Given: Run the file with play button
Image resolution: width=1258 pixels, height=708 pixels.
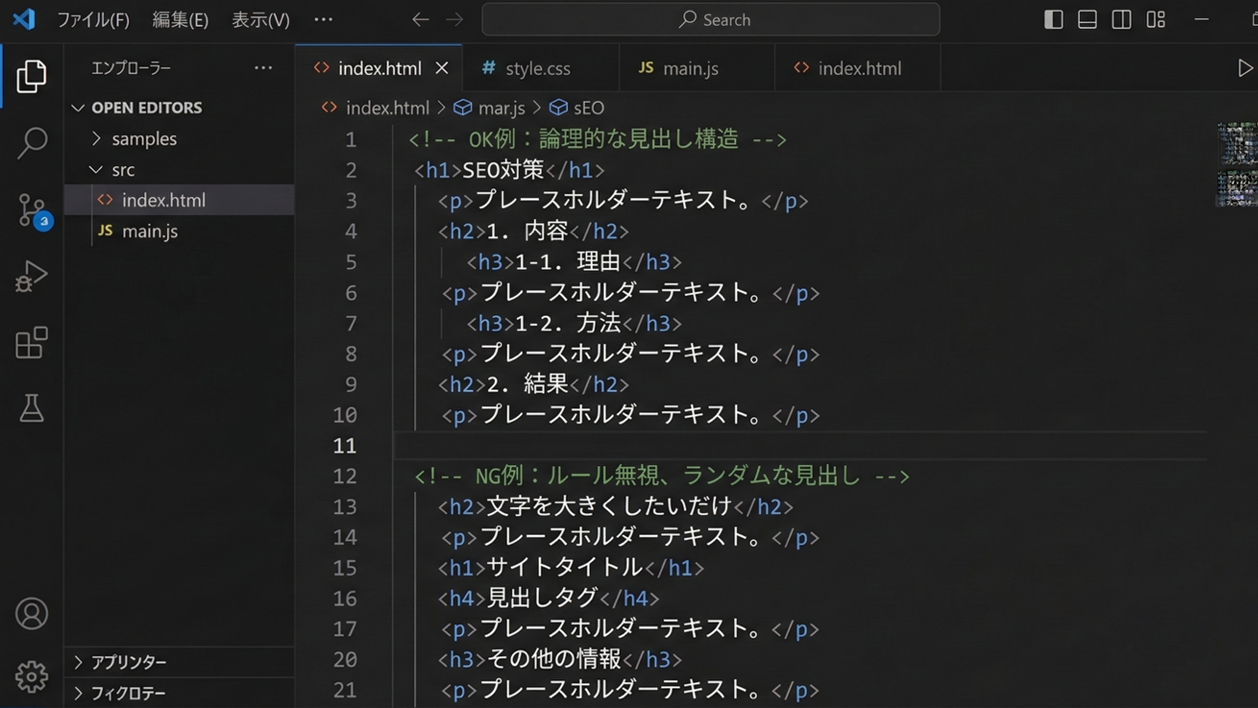Looking at the screenshot, I should (x=1244, y=68).
